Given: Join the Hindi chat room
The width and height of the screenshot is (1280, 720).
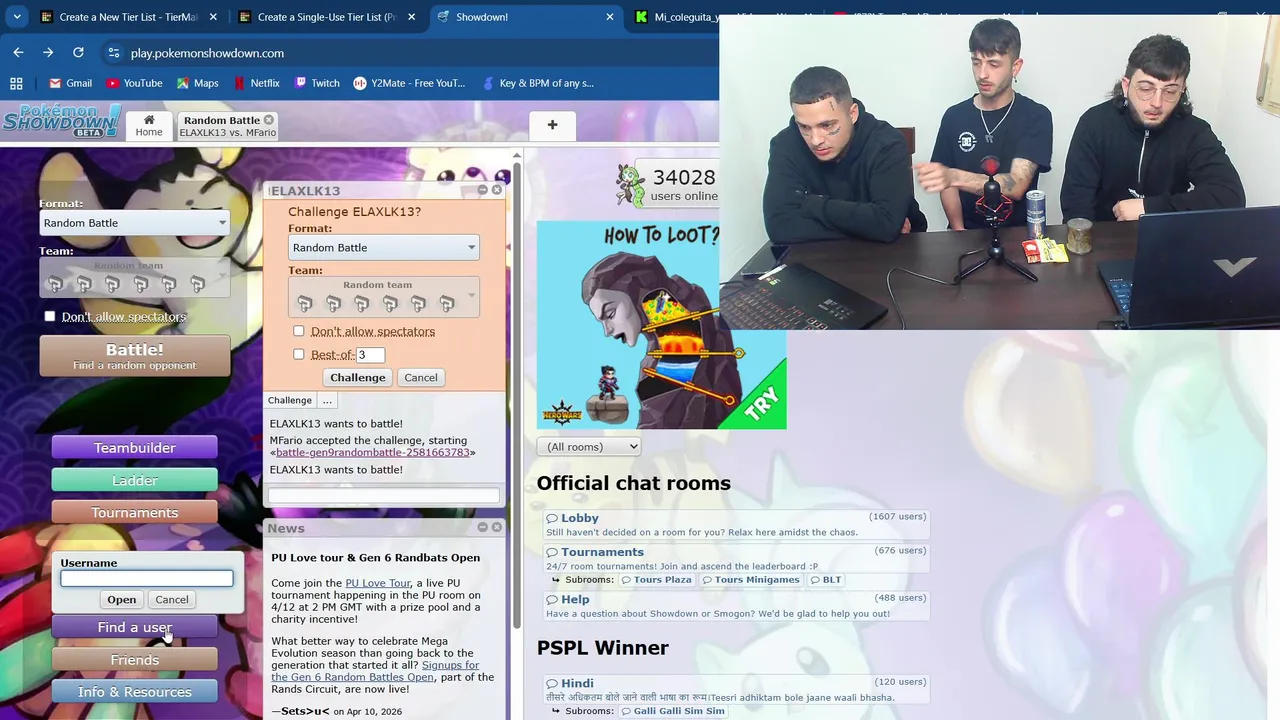Looking at the screenshot, I should (577, 683).
